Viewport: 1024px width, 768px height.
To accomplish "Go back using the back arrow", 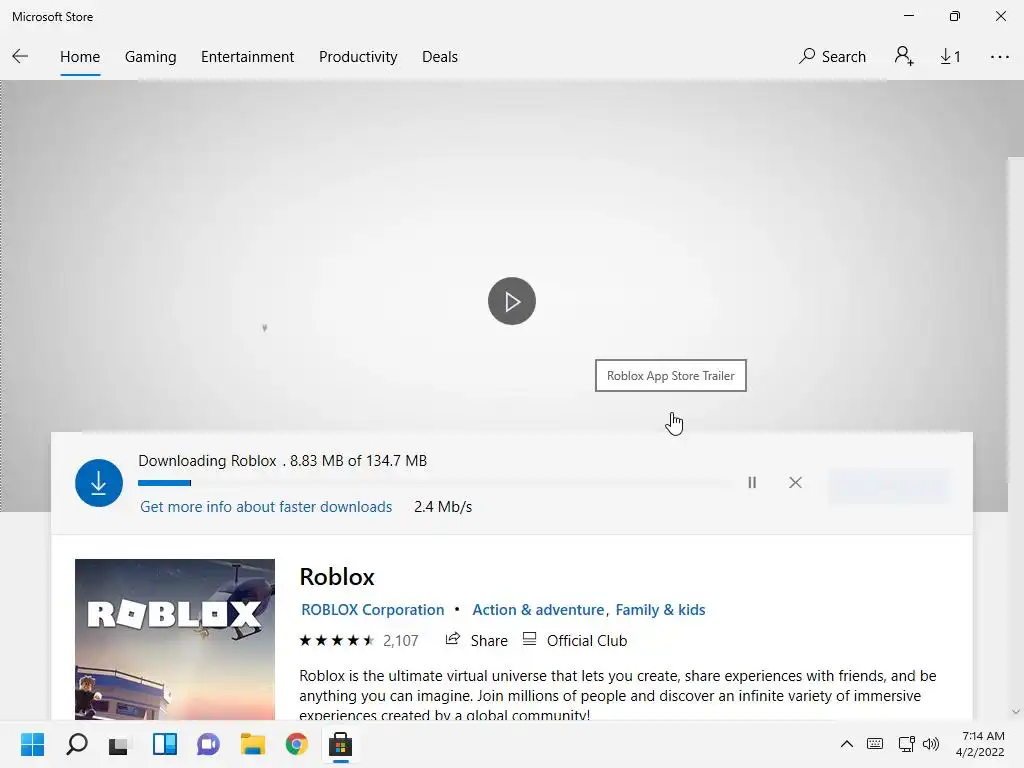I will (20, 57).
